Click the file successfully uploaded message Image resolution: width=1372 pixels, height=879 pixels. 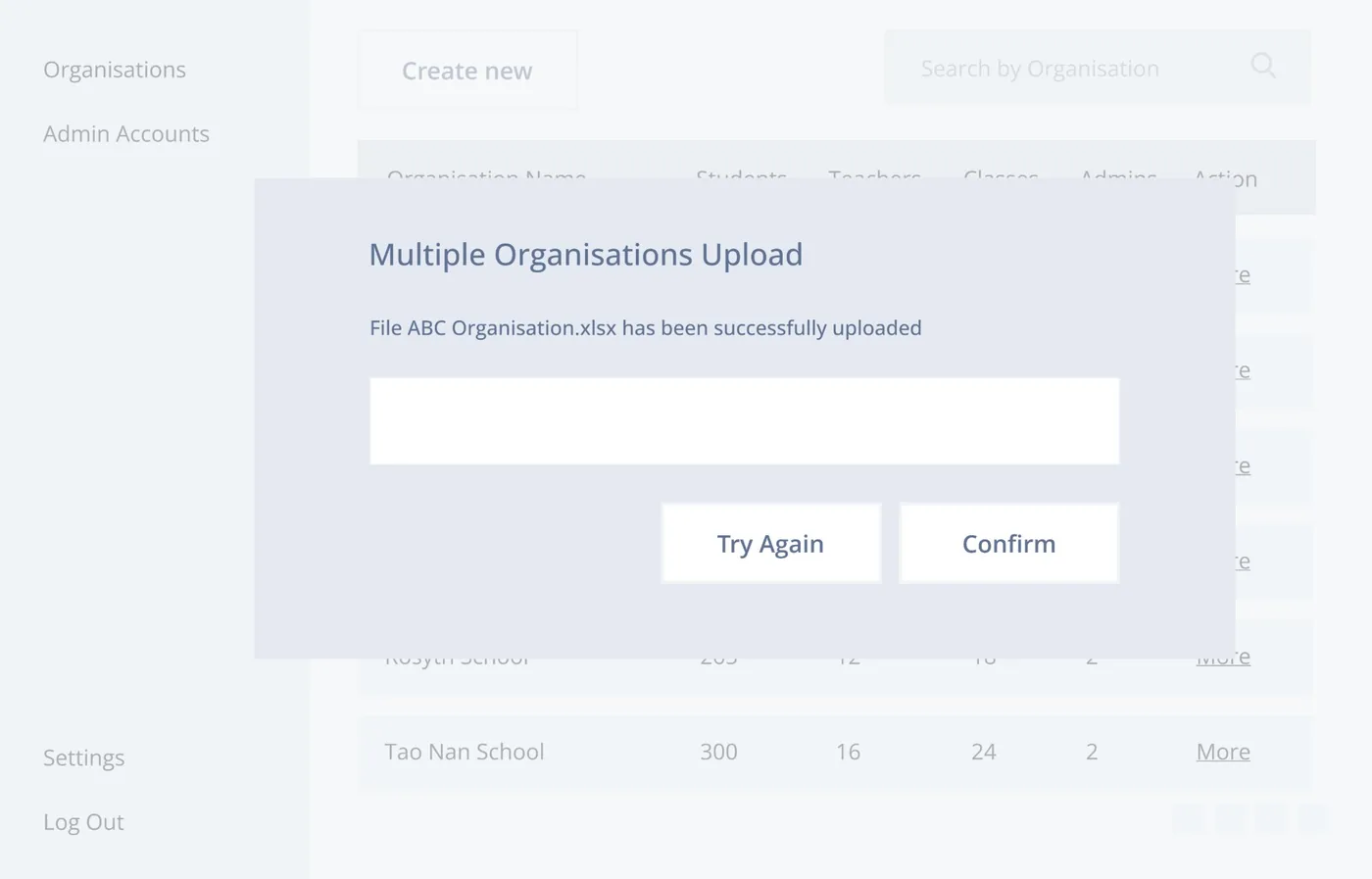[646, 328]
